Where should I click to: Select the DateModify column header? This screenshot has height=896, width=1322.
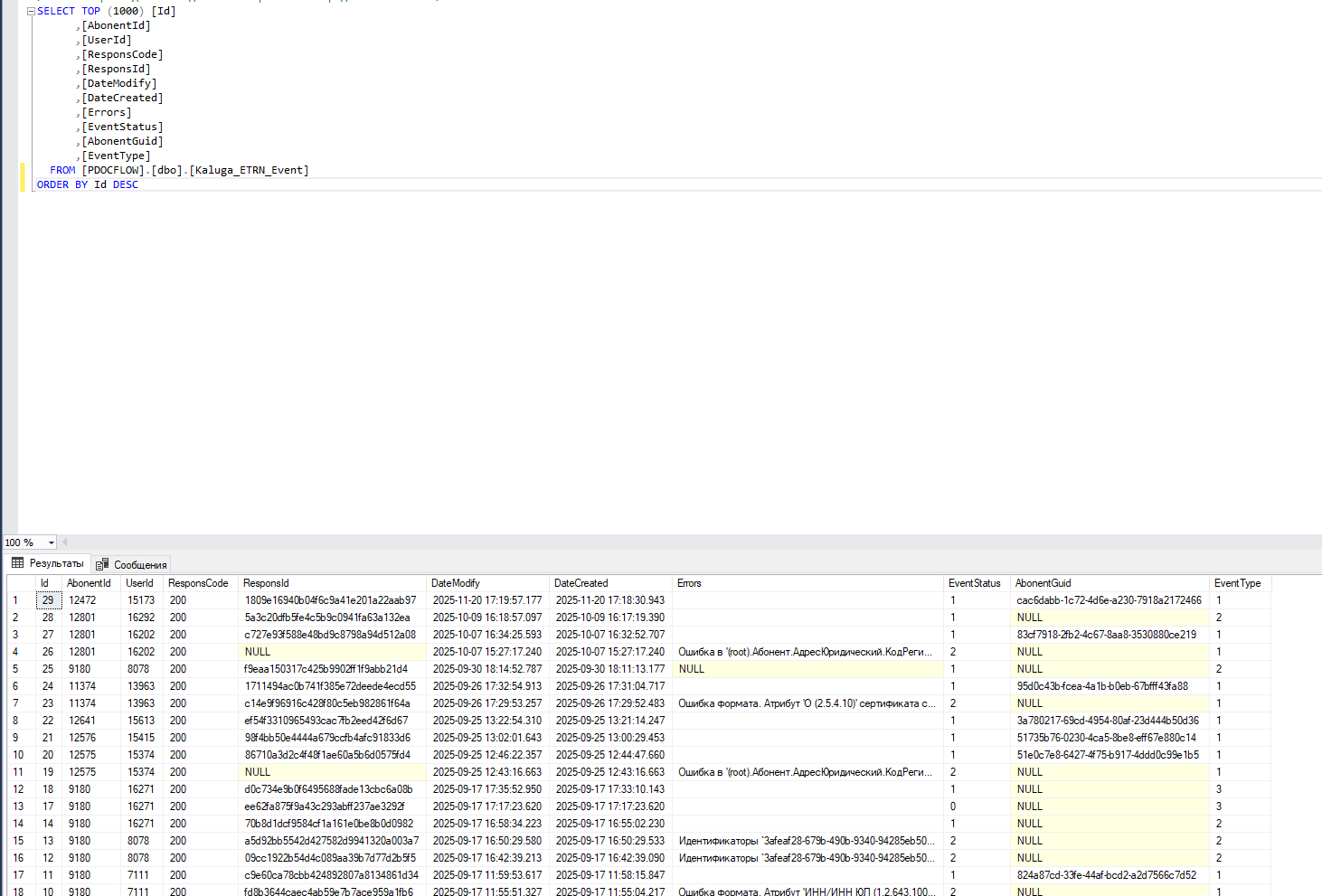click(x=487, y=583)
